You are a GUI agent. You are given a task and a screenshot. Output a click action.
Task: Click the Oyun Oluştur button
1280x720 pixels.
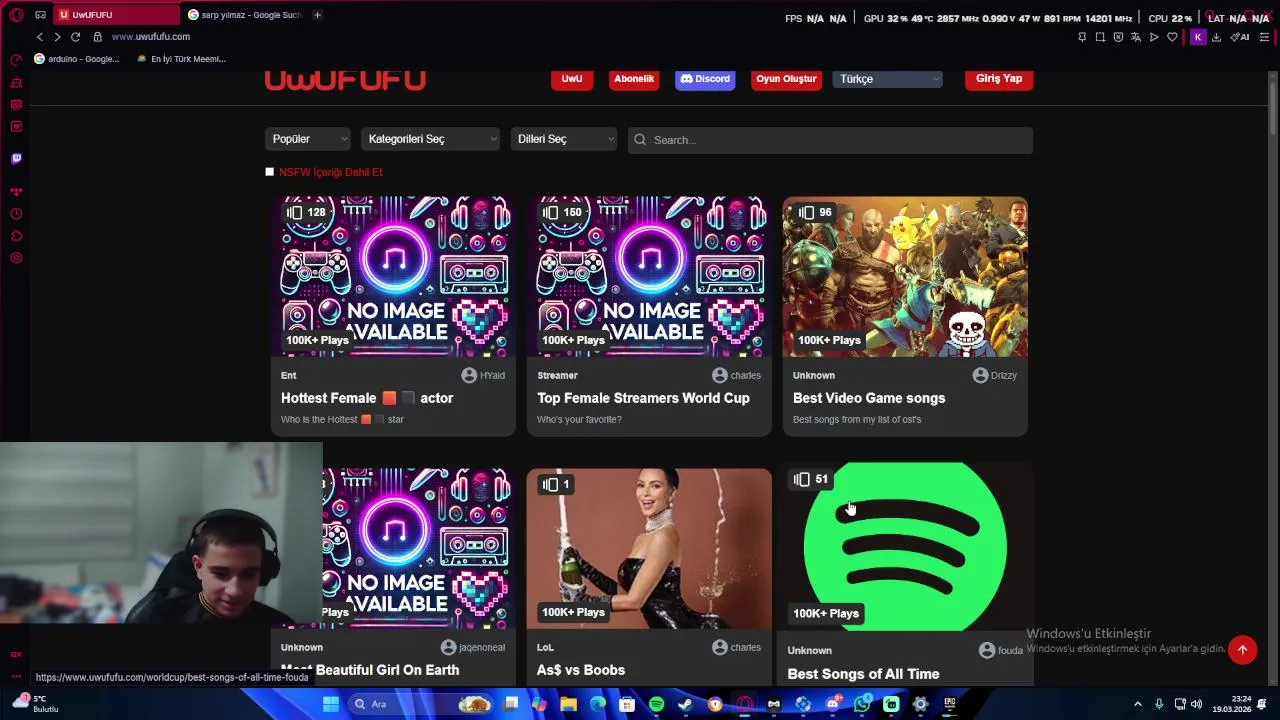point(786,79)
